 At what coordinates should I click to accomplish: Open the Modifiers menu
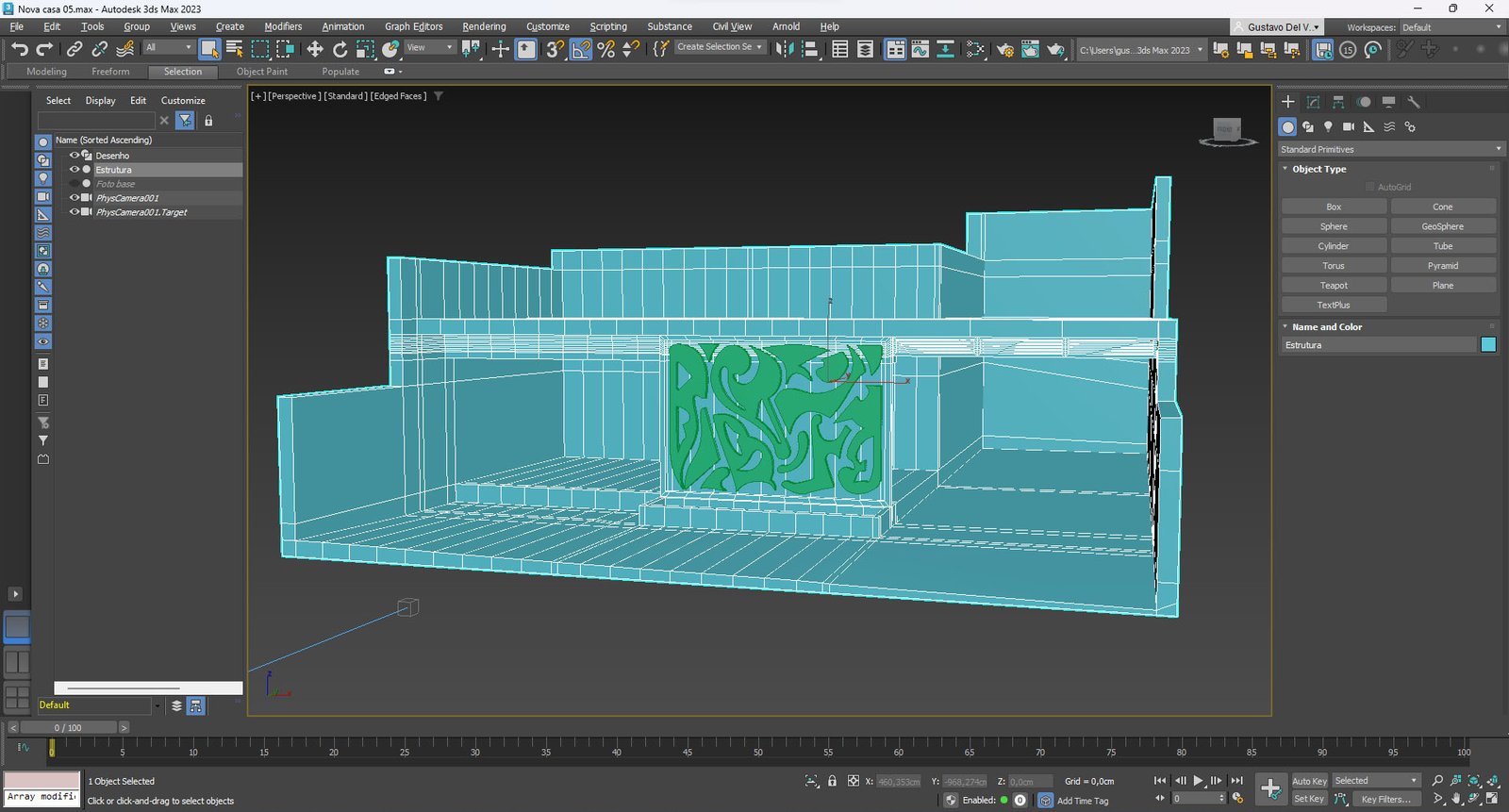click(283, 26)
